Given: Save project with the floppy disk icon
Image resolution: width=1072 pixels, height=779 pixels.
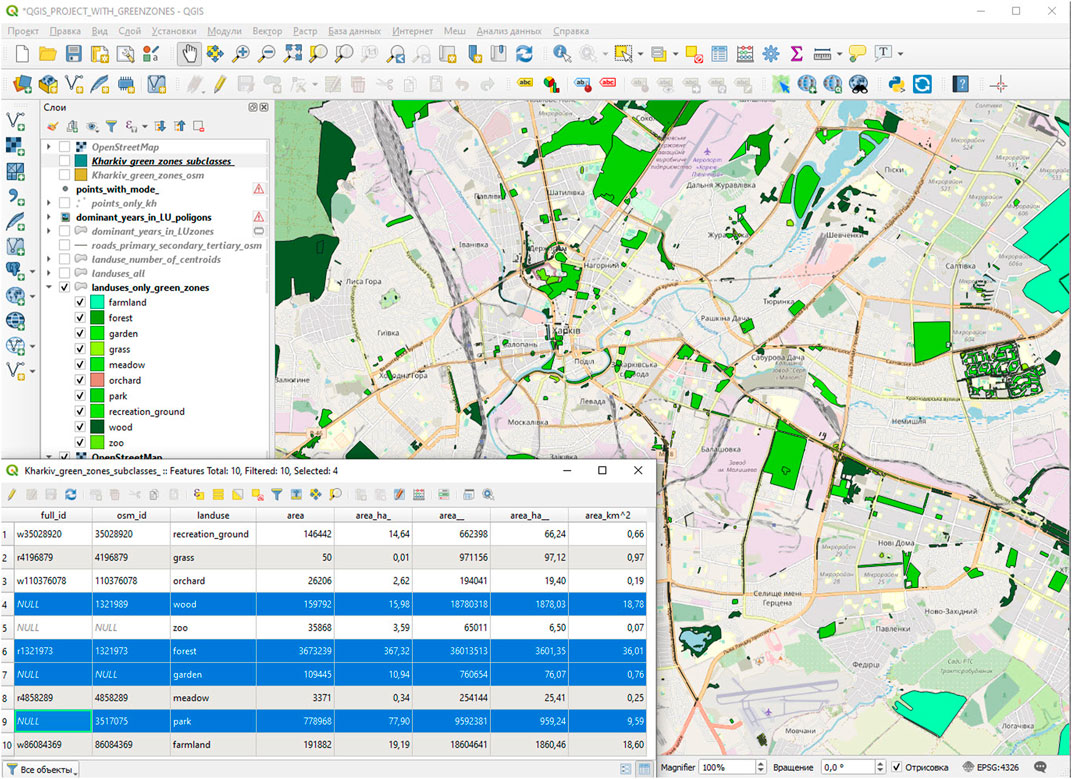Looking at the screenshot, I should pos(74,53).
